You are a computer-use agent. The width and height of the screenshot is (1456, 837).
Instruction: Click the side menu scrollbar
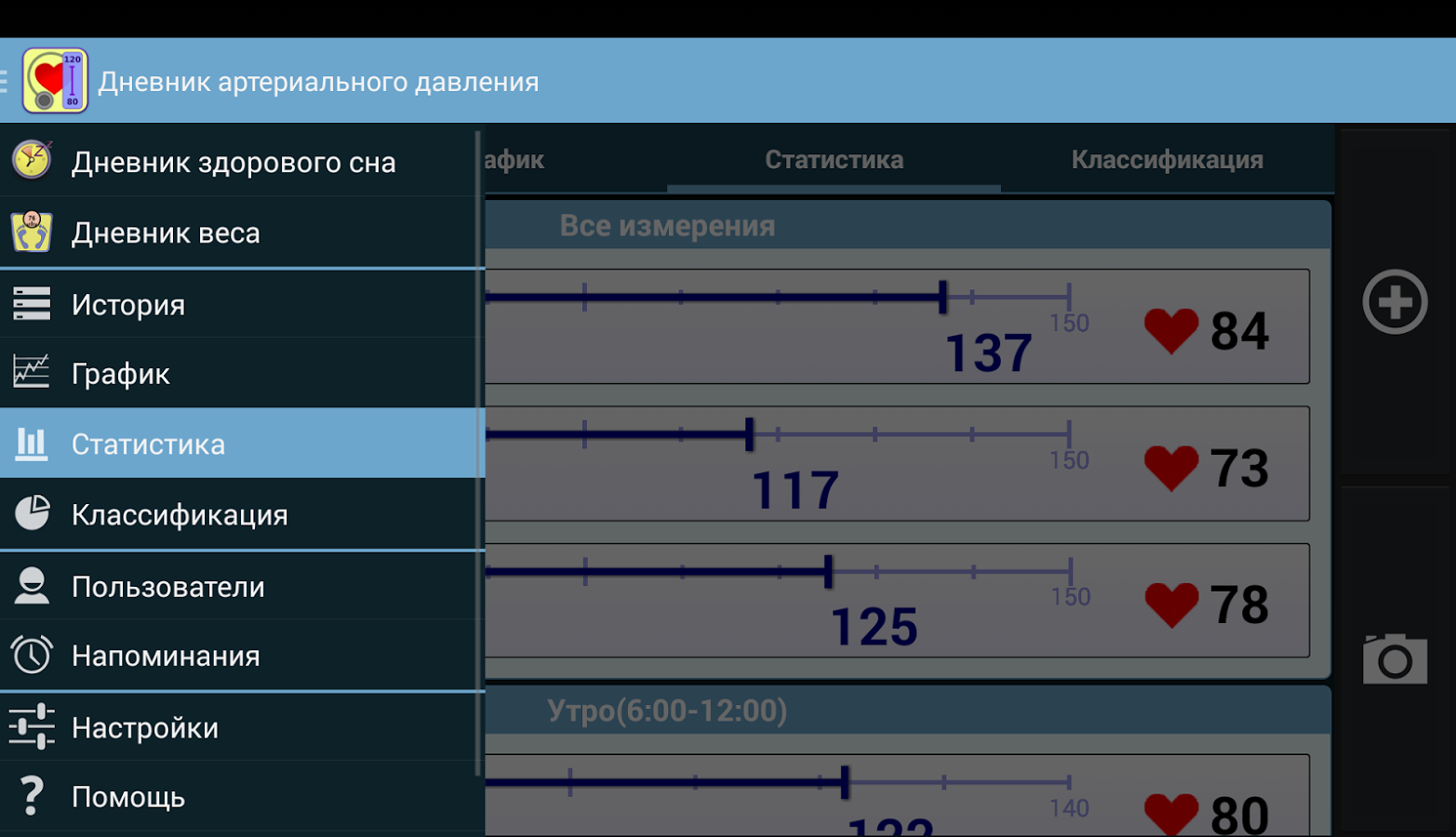(x=478, y=453)
